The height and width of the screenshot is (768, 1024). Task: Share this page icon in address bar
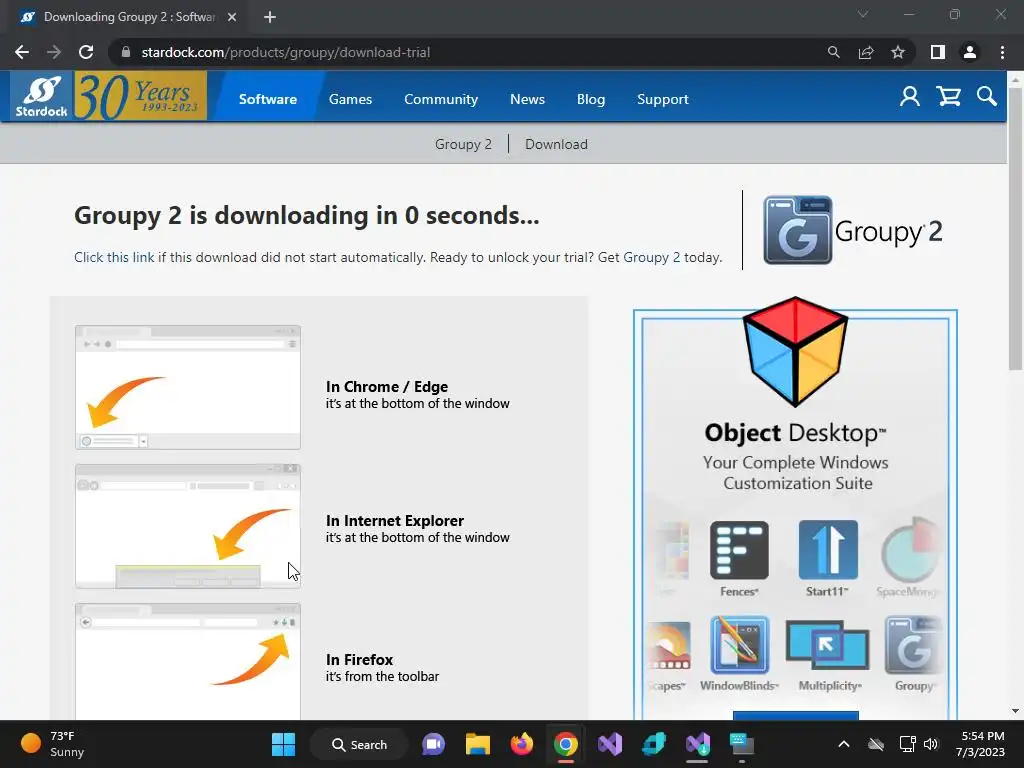point(866,52)
